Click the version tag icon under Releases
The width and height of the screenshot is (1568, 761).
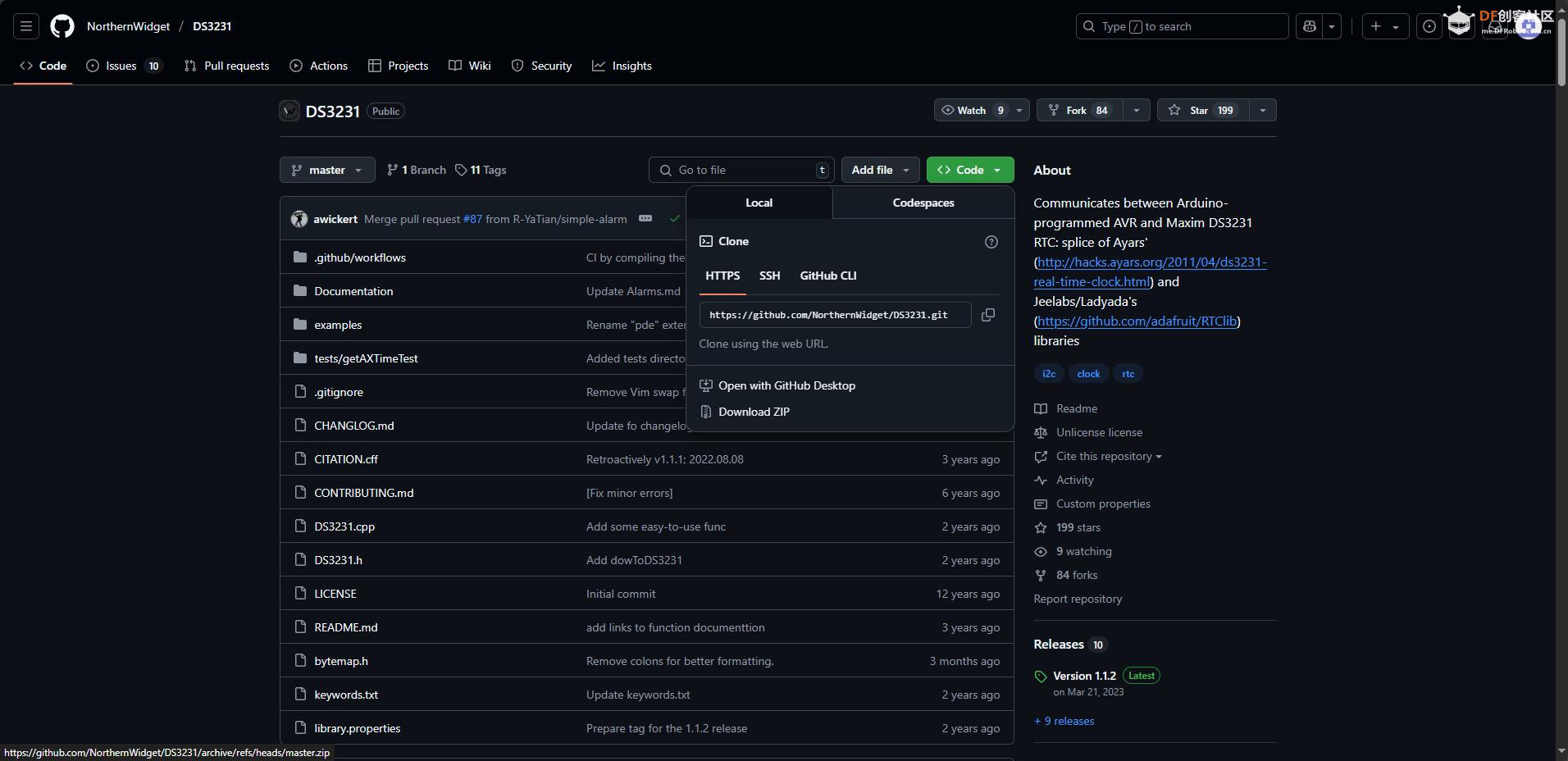click(1041, 677)
